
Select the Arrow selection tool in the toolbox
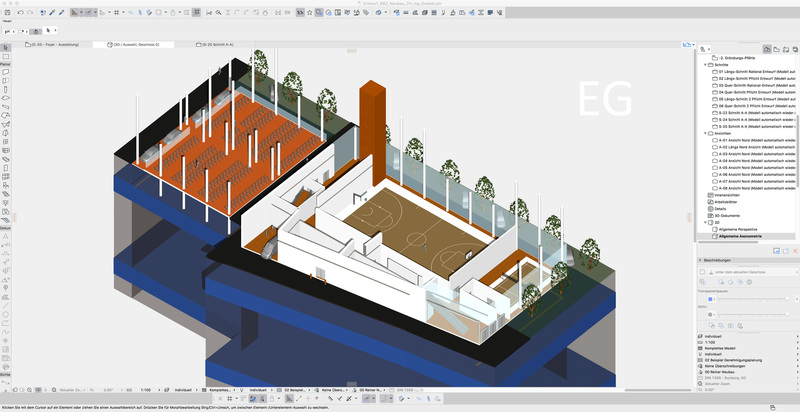click(x=6, y=47)
